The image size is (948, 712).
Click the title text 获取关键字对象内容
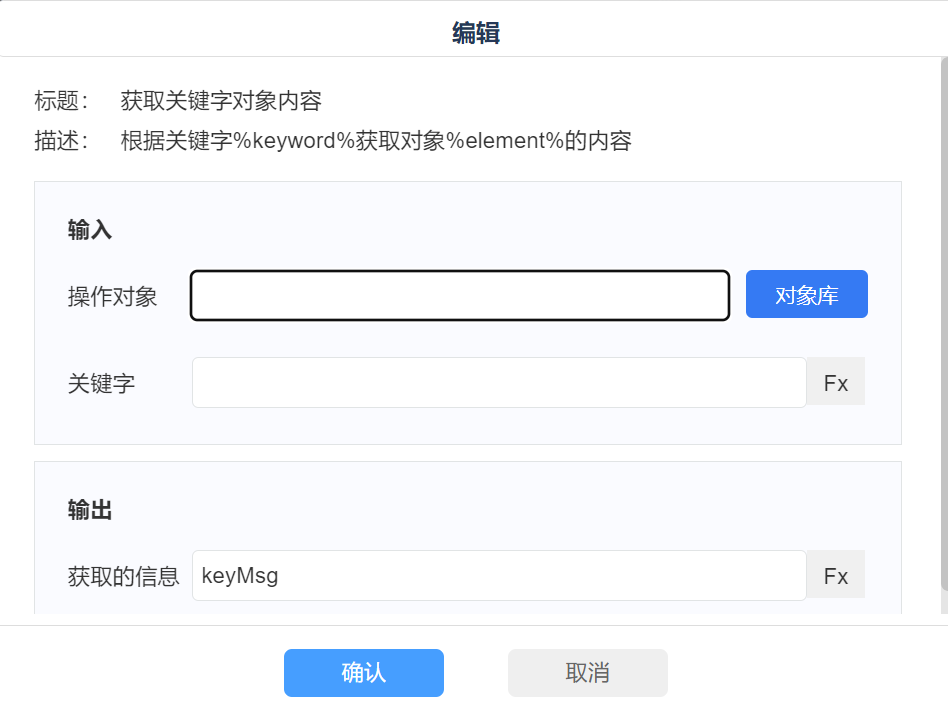(x=221, y=101)
